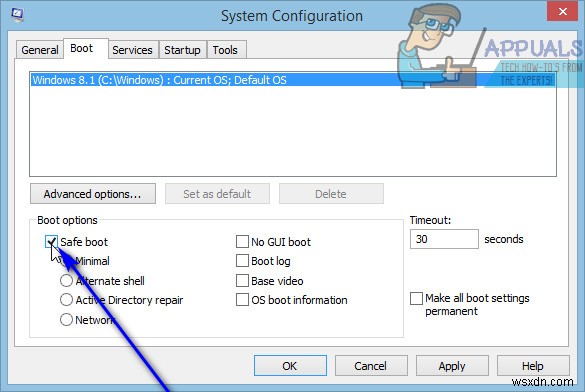Click the System Configuration title bar icon
Image resolution: width=585 pixels, height=392 pixels.
[x=17, y=14]
